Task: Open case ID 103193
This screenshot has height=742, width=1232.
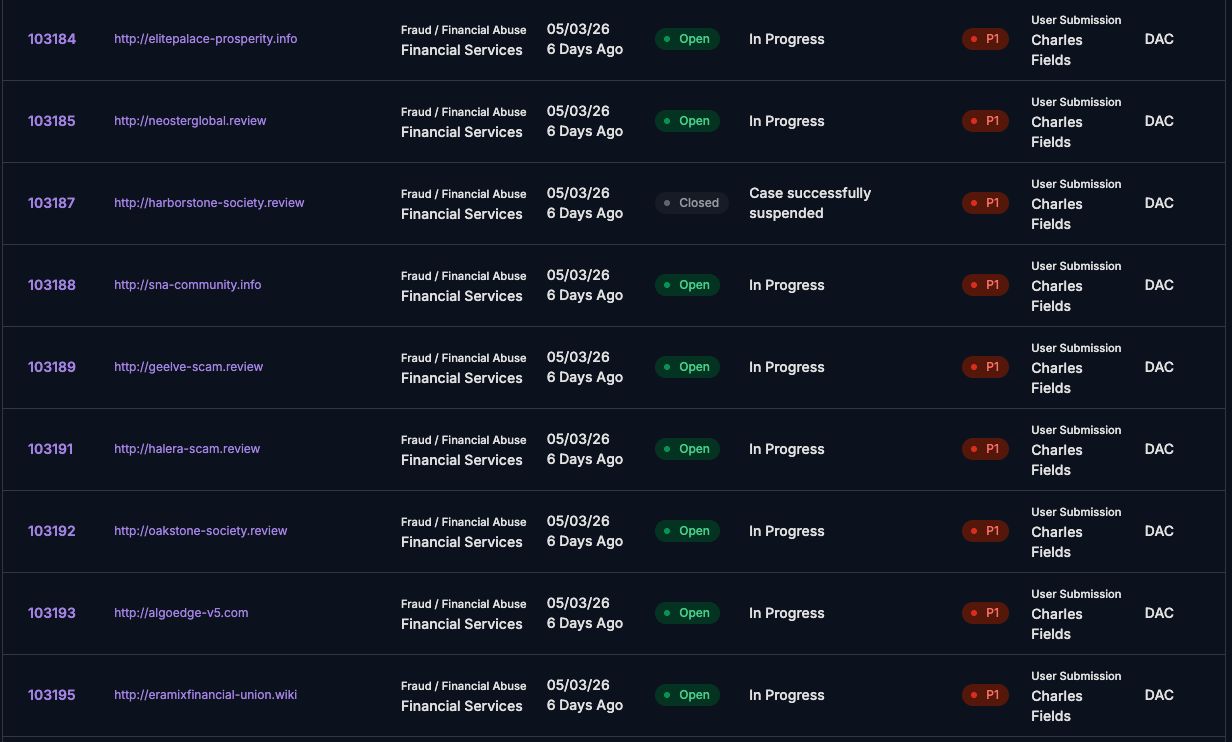Action: [52, 613]
